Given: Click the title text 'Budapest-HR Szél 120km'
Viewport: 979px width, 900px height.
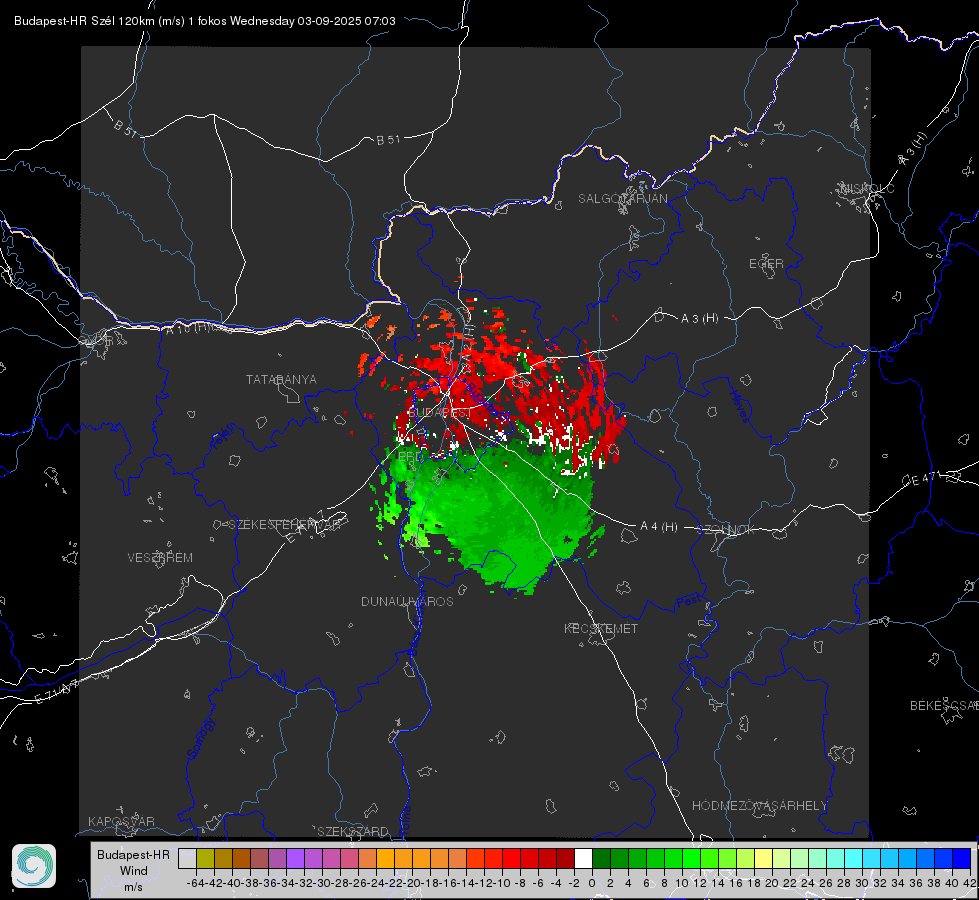Looking at the screenshot, I should 85,21.
